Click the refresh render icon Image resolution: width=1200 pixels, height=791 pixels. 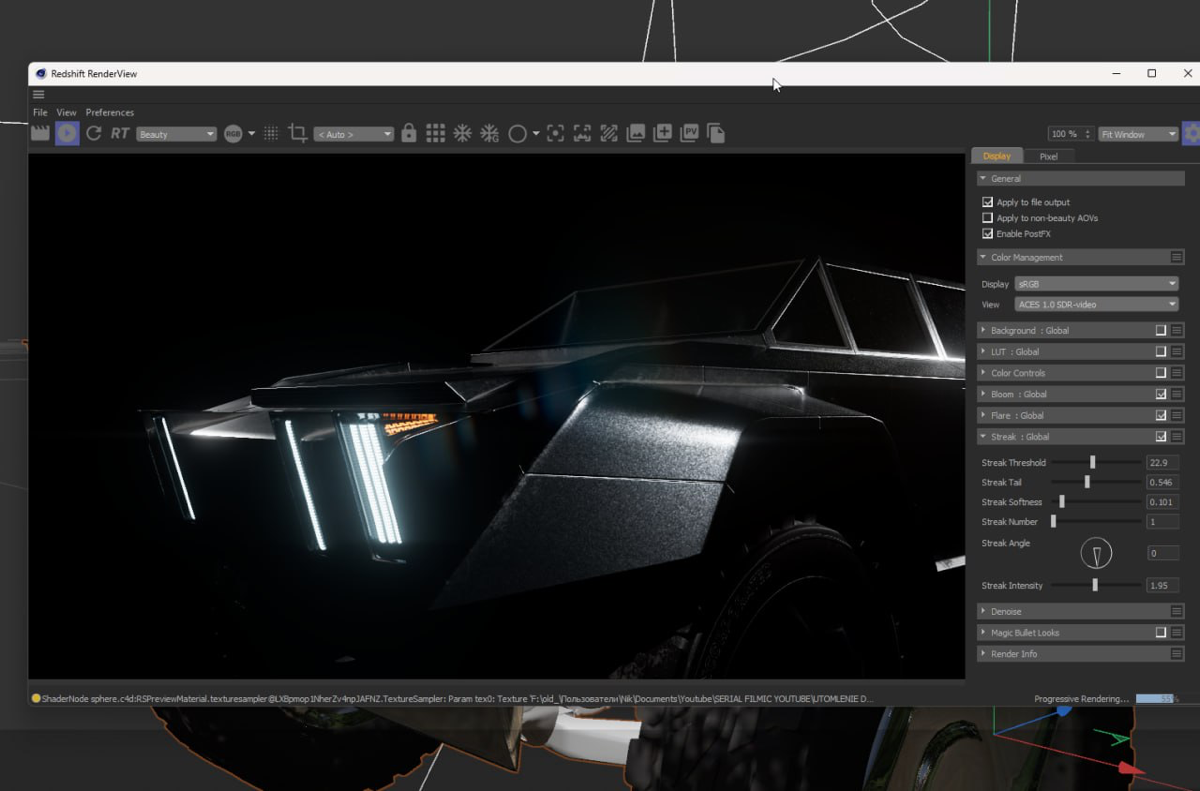click(x=94, y=133)
